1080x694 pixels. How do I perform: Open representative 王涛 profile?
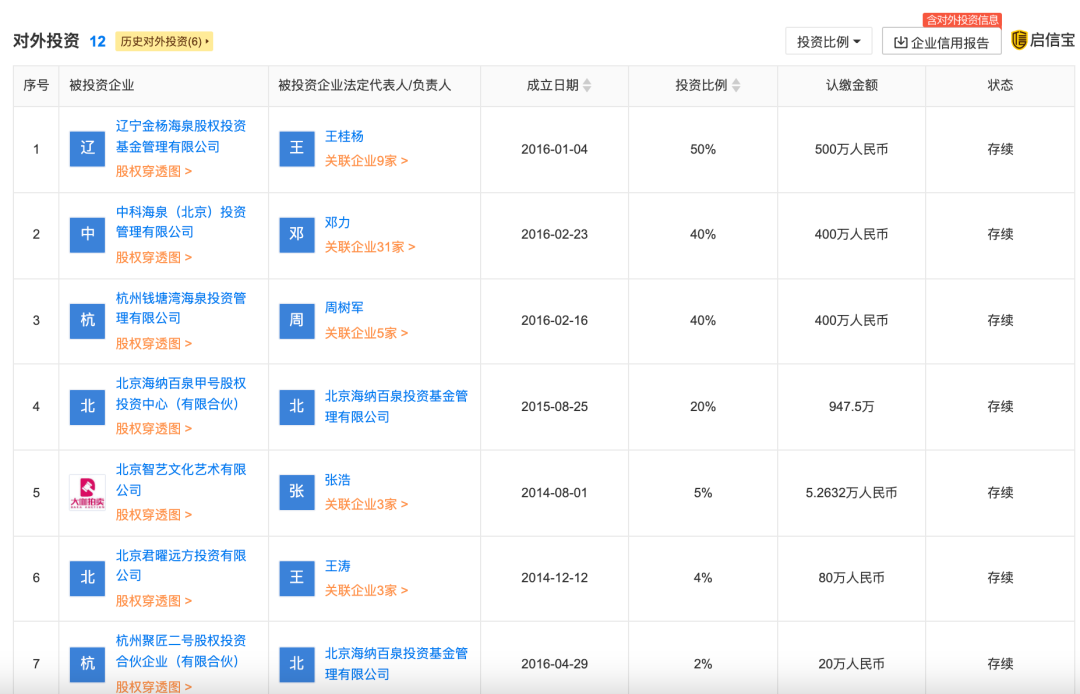point(338,566)
